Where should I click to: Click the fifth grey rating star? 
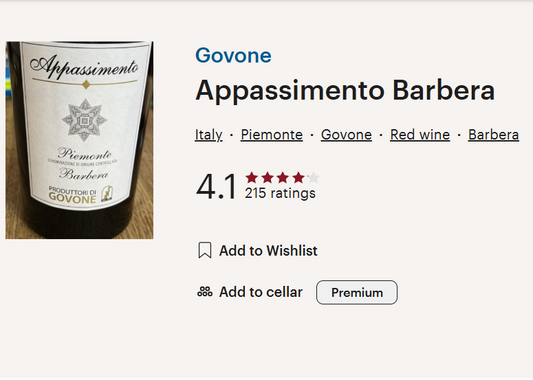pyautogui.click(x=314, y=177)
